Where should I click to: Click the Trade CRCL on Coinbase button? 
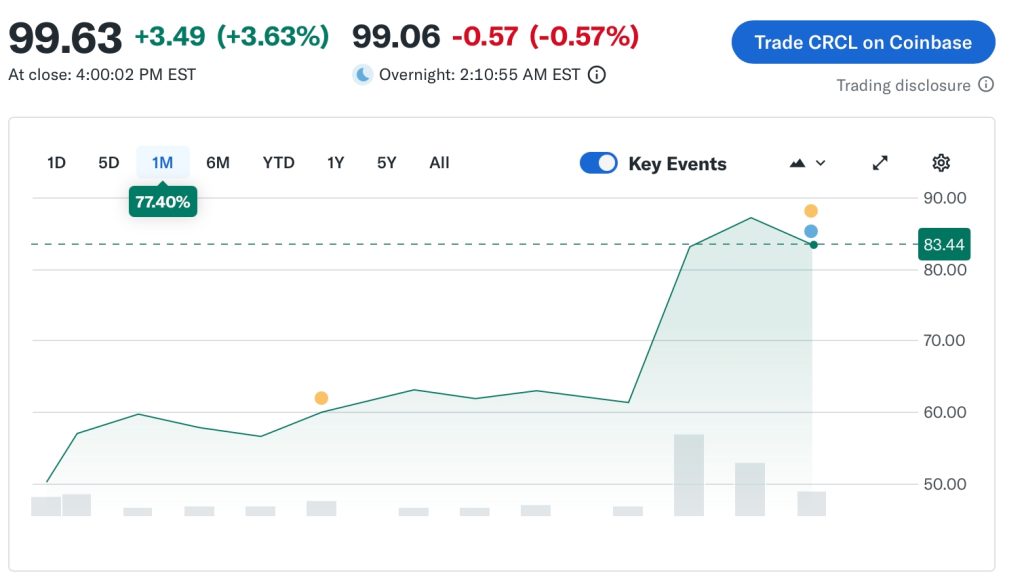(862, 42)
